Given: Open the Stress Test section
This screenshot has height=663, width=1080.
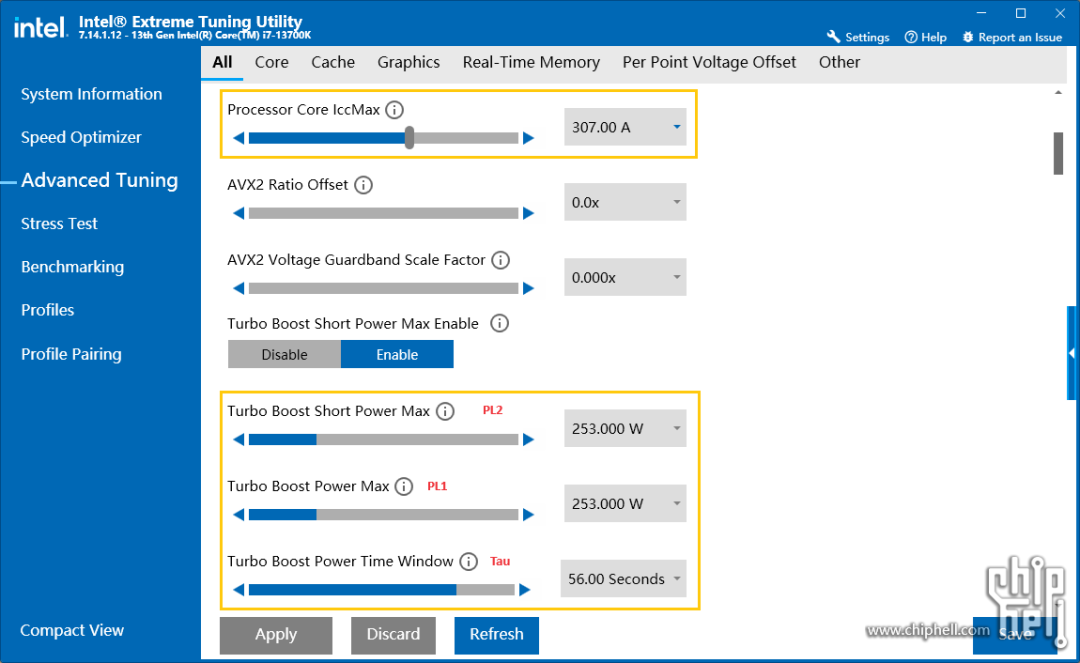Looking at the screenshot, I should click(x=59, y=224).
